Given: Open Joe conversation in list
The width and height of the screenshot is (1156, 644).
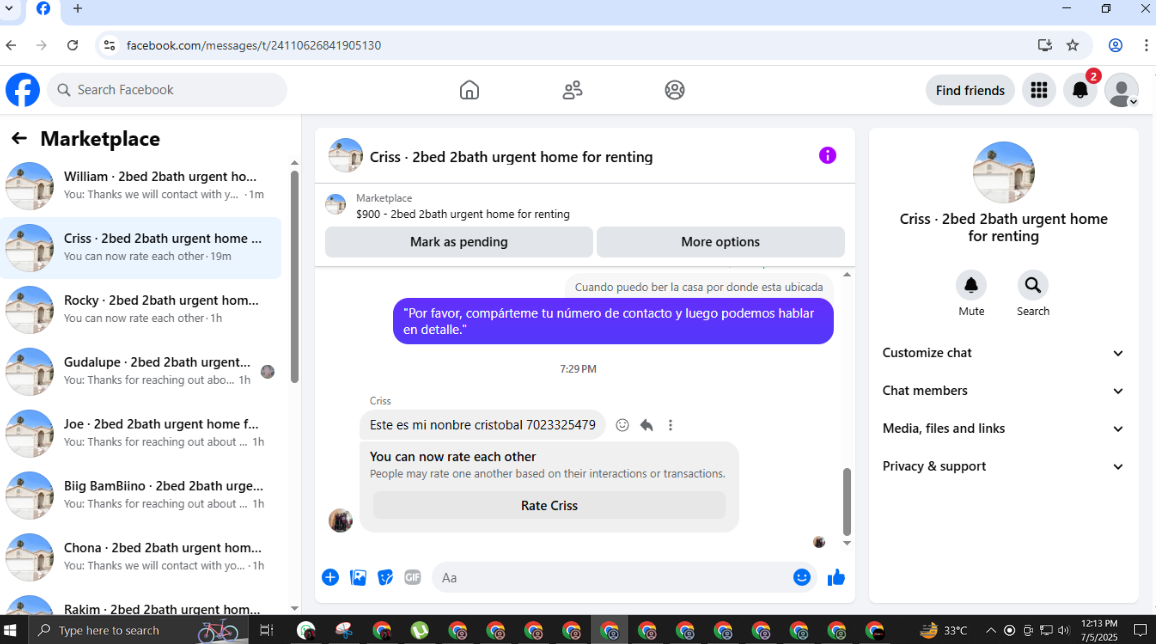Looking at the screenshot, I should click(142, 433).
